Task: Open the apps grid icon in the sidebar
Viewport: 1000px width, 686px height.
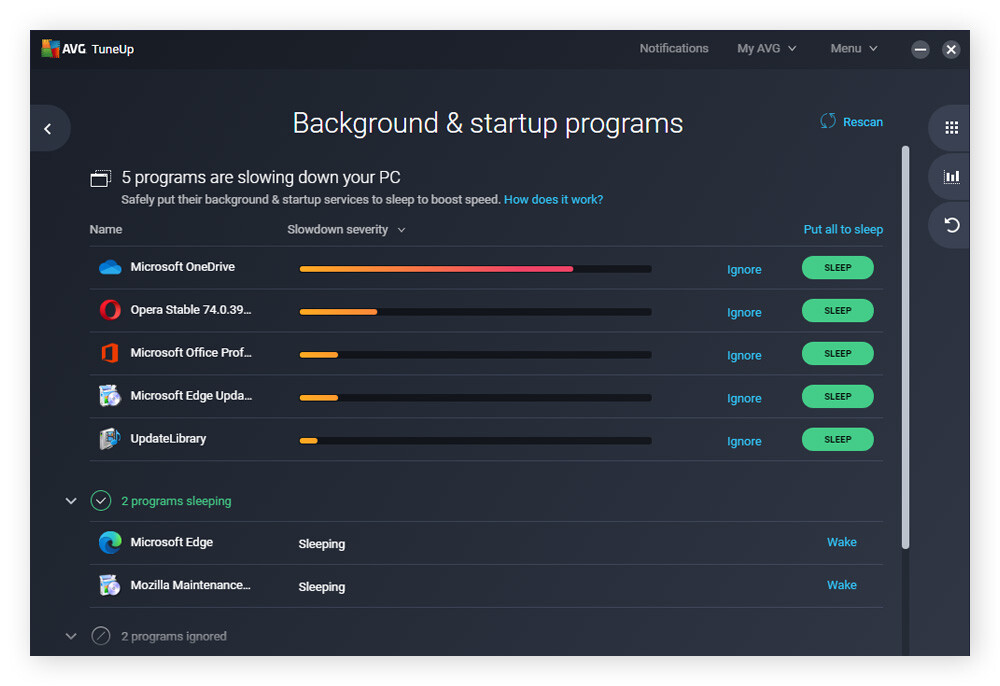Action: tap(951, 128)
